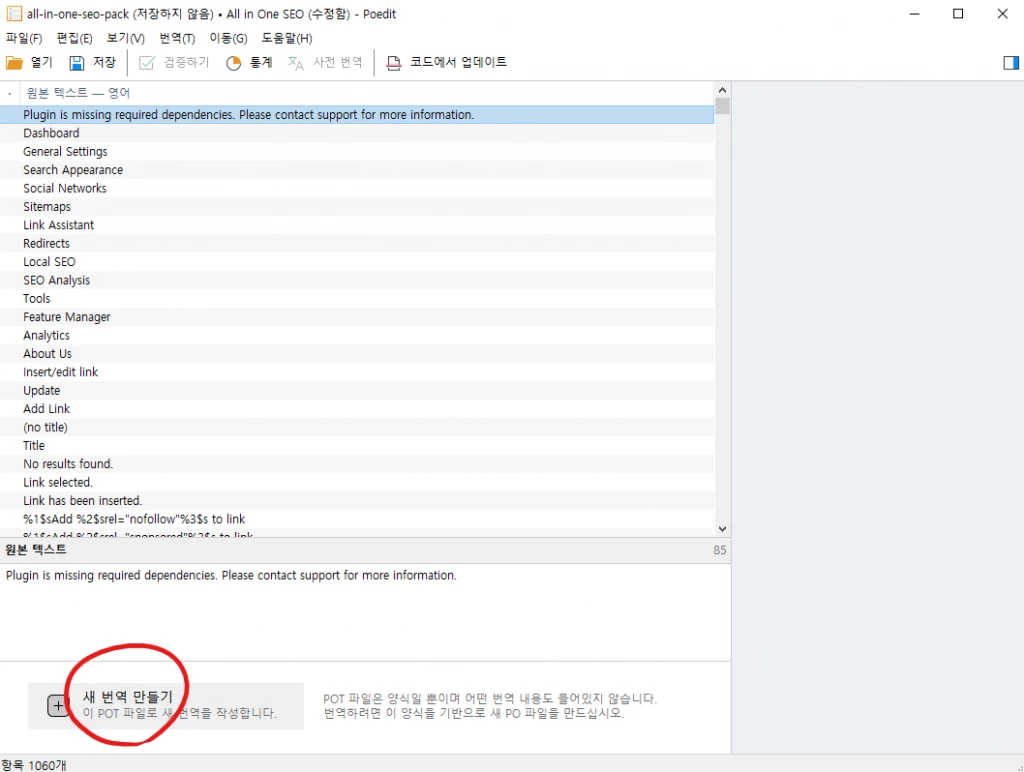Select the 'No results found.' row
This screenshot has width=1024, height=772.
[x=357, y=464]
